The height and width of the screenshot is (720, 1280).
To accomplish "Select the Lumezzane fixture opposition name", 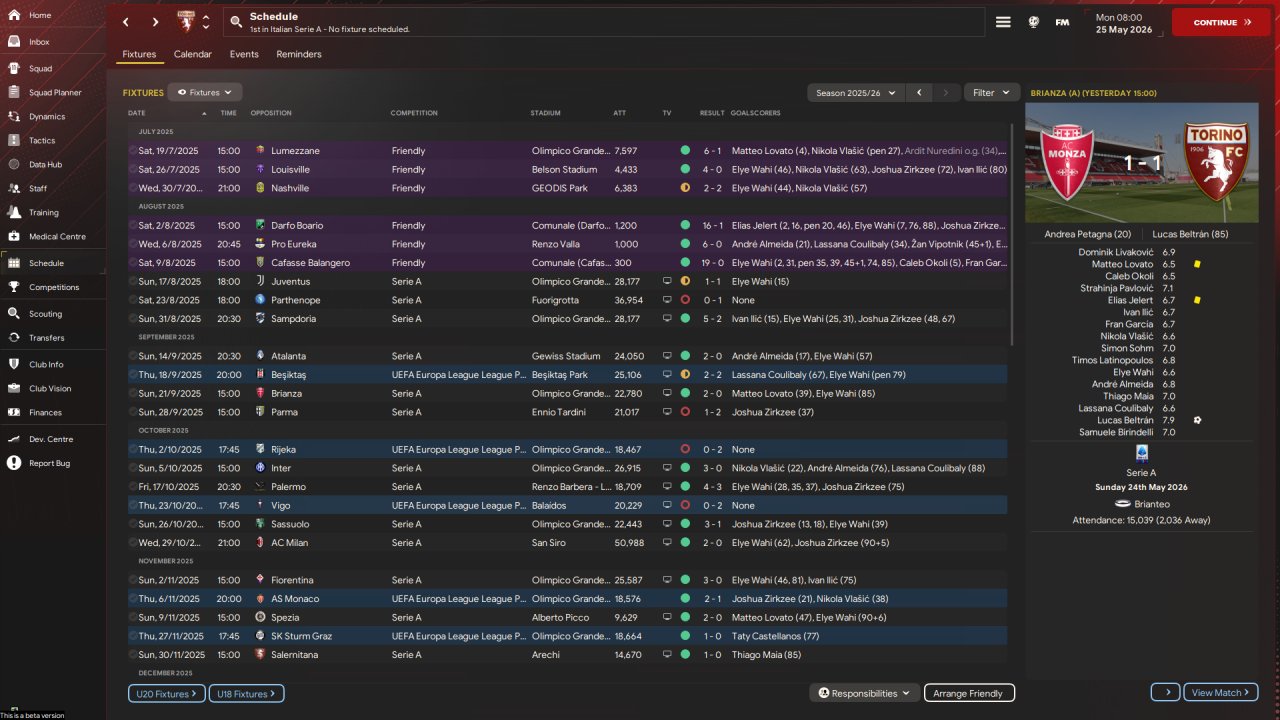I will 295,151.
